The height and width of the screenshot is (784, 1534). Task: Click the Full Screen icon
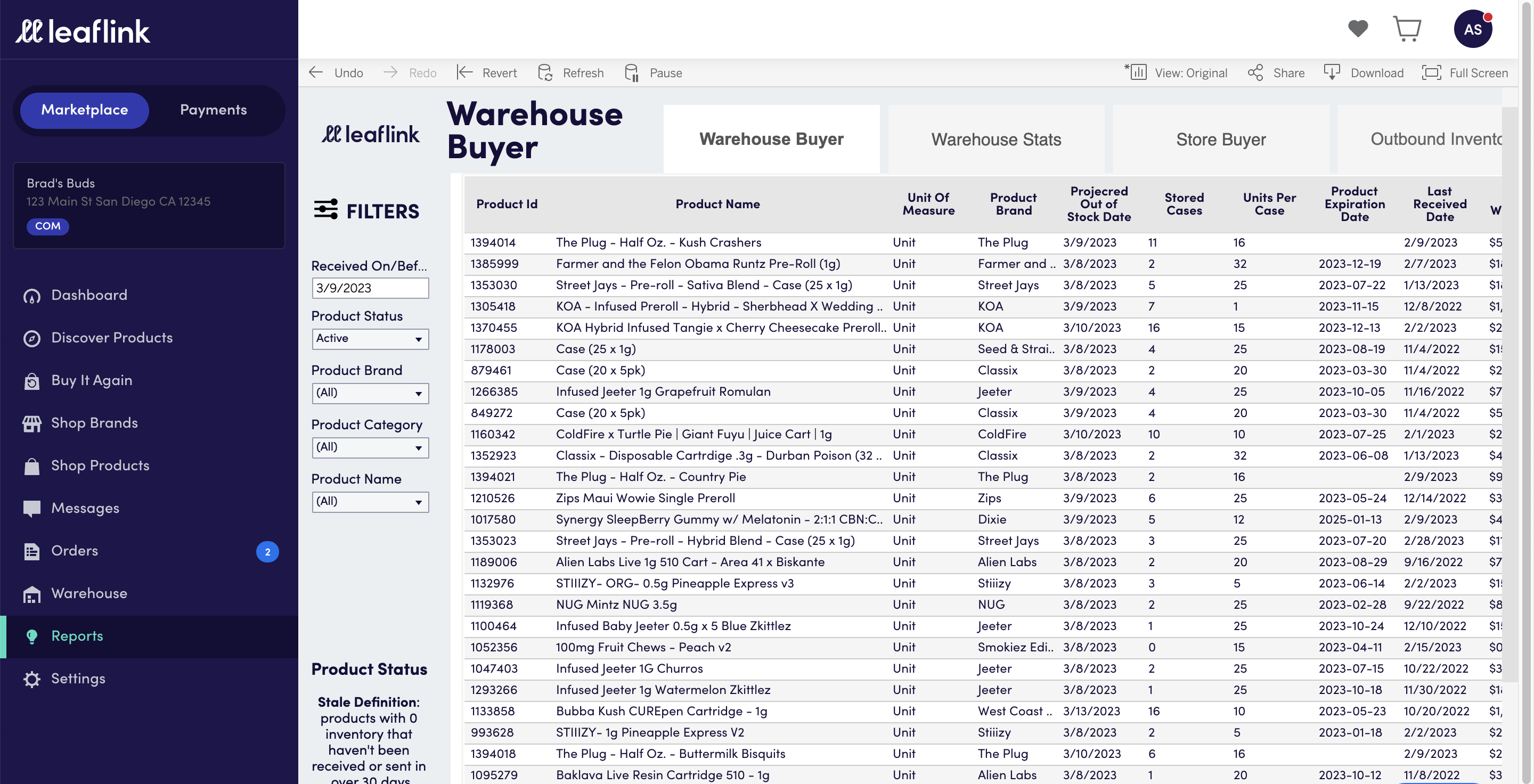[1432, 72]
